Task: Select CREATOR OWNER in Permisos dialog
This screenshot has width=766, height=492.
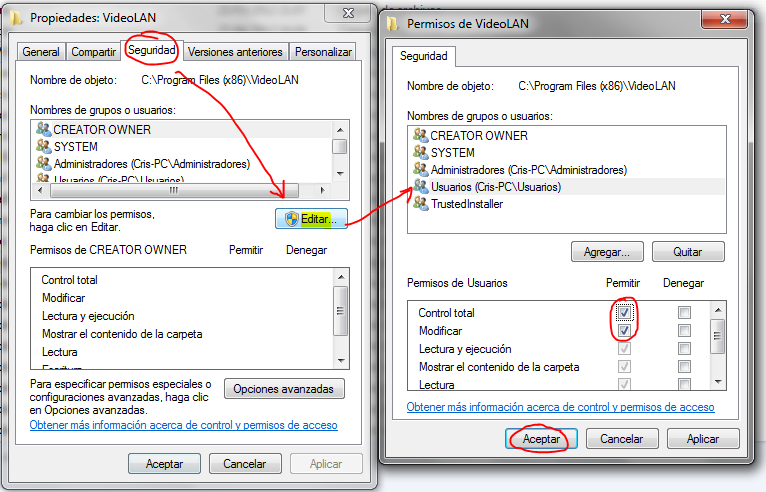Action: point(478,136)
